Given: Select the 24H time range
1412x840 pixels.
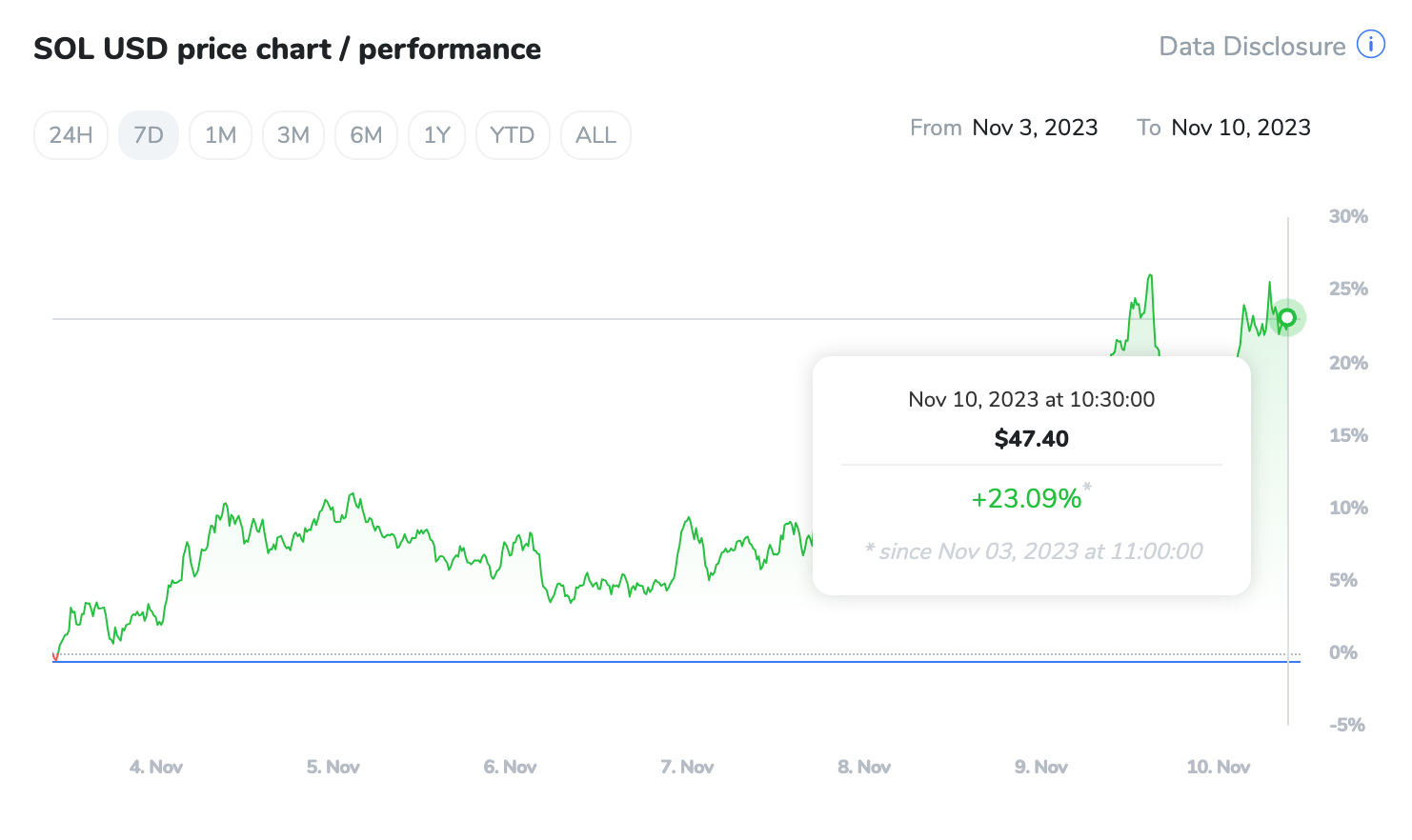Looking at the screenshot, I should click(71, 135).
